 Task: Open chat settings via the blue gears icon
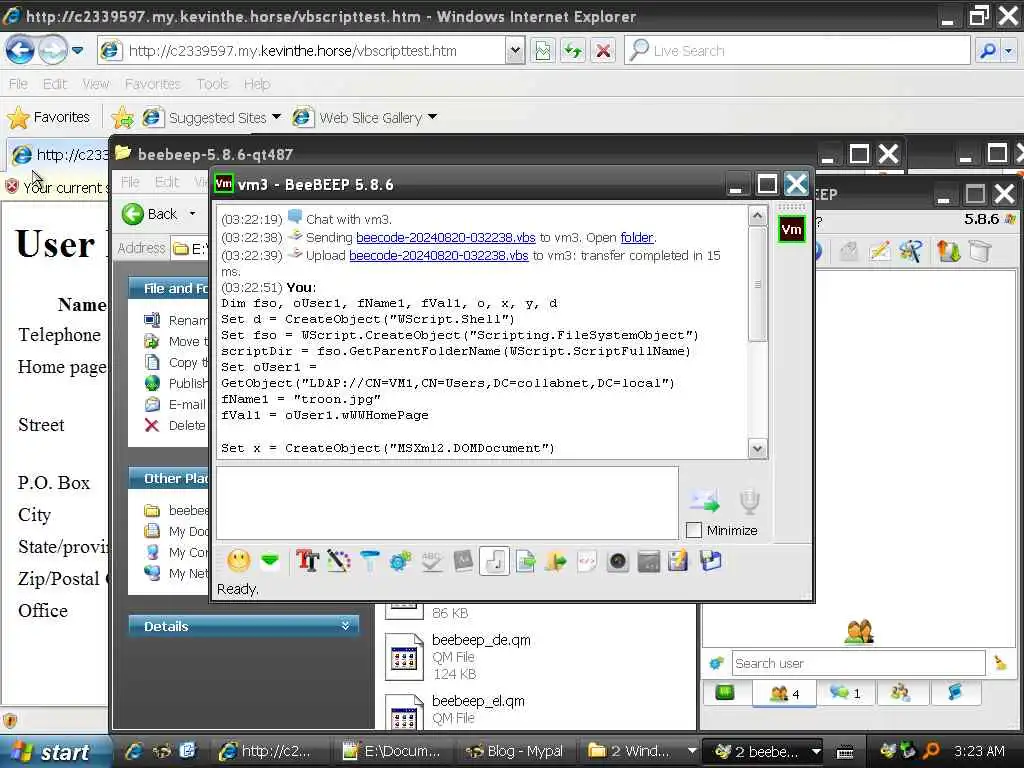pos(400,561)
